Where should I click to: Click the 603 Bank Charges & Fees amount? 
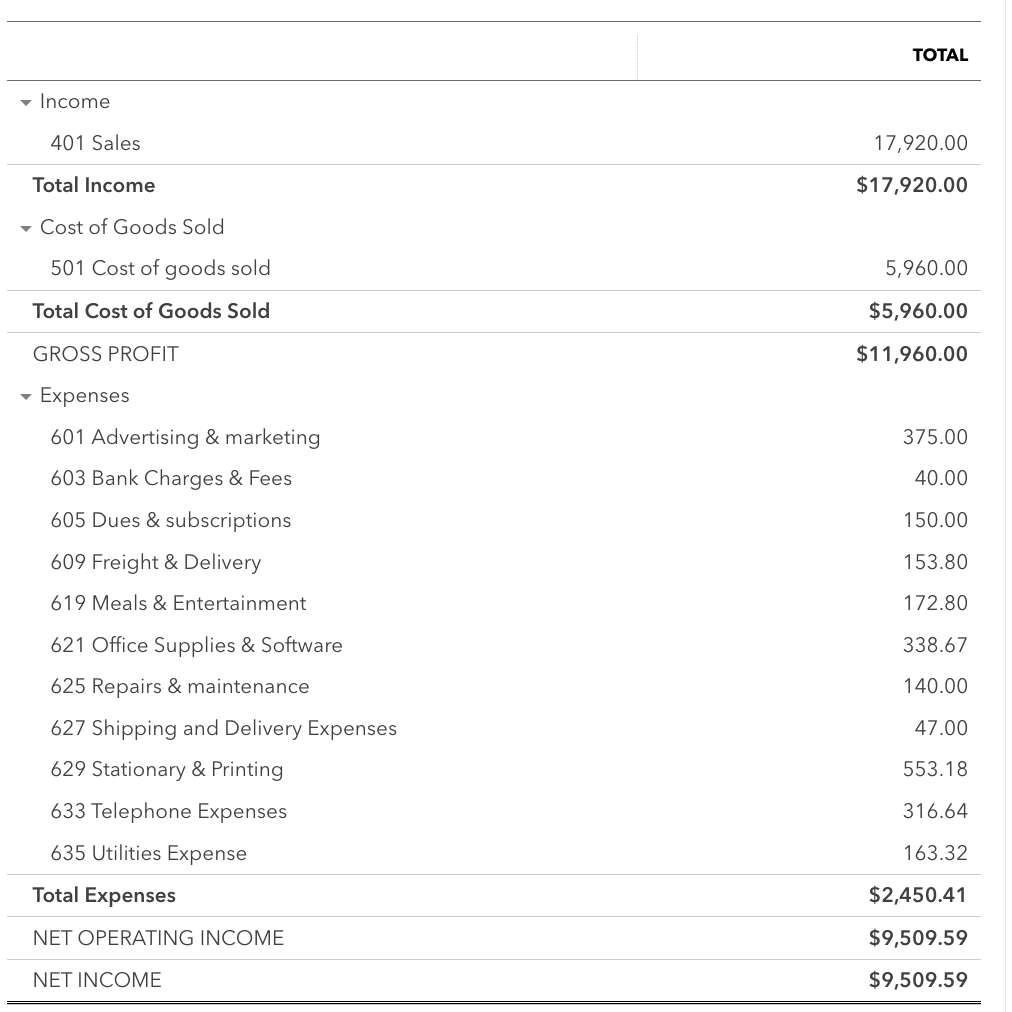(x=941, y=478)
